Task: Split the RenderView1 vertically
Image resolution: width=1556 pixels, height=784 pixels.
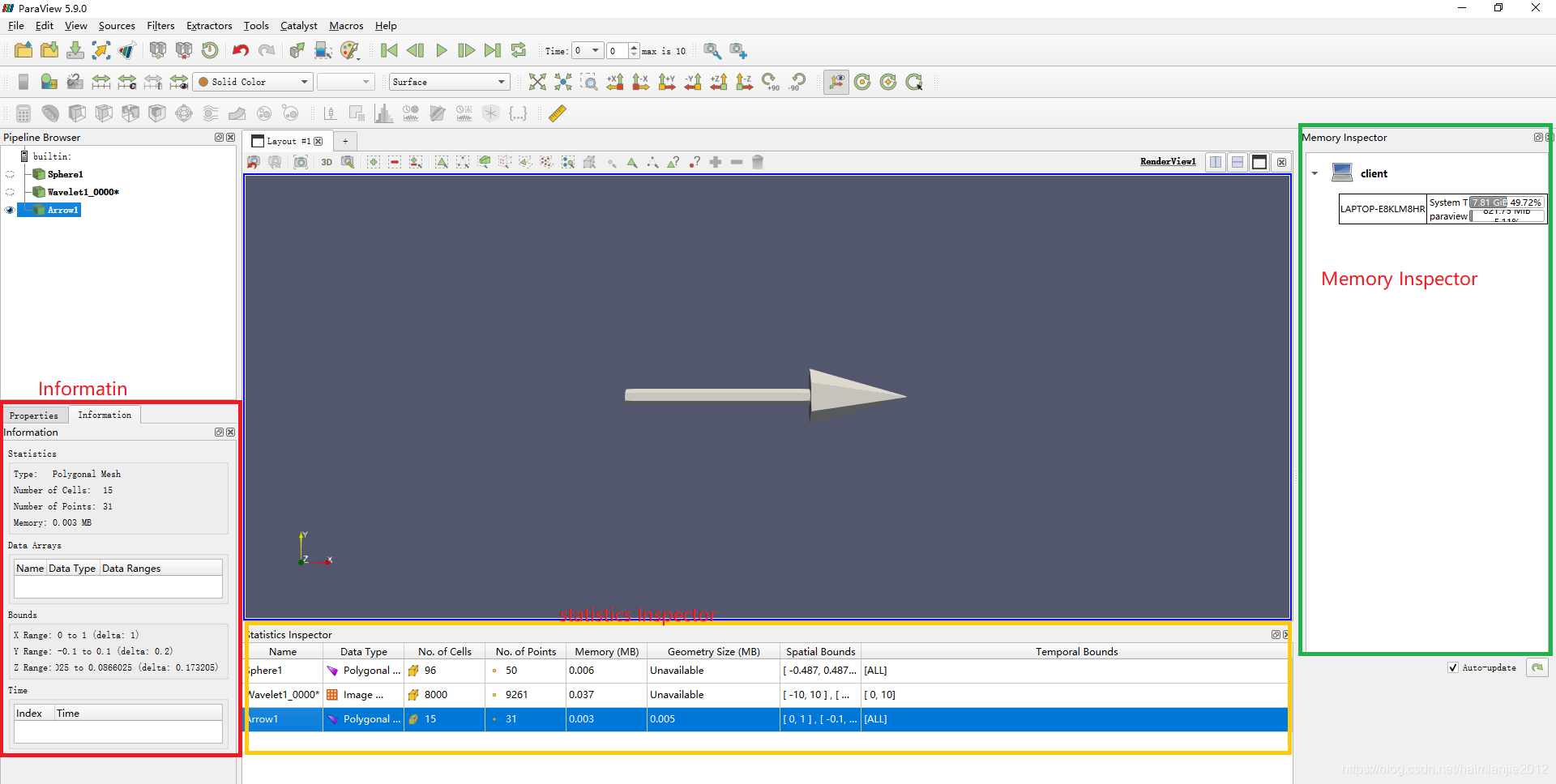Action: pyautogui.click(x=1238, y=162)
